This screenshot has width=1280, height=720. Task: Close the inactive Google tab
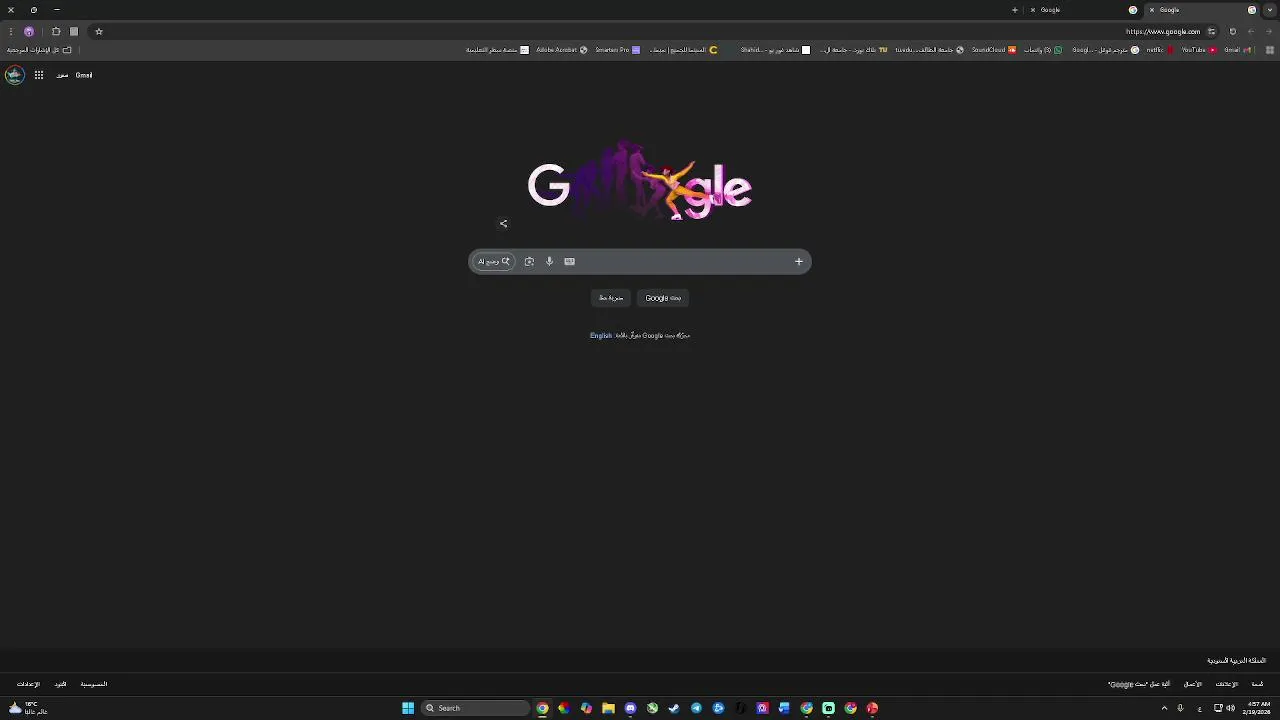click(x=1033, y=10)
